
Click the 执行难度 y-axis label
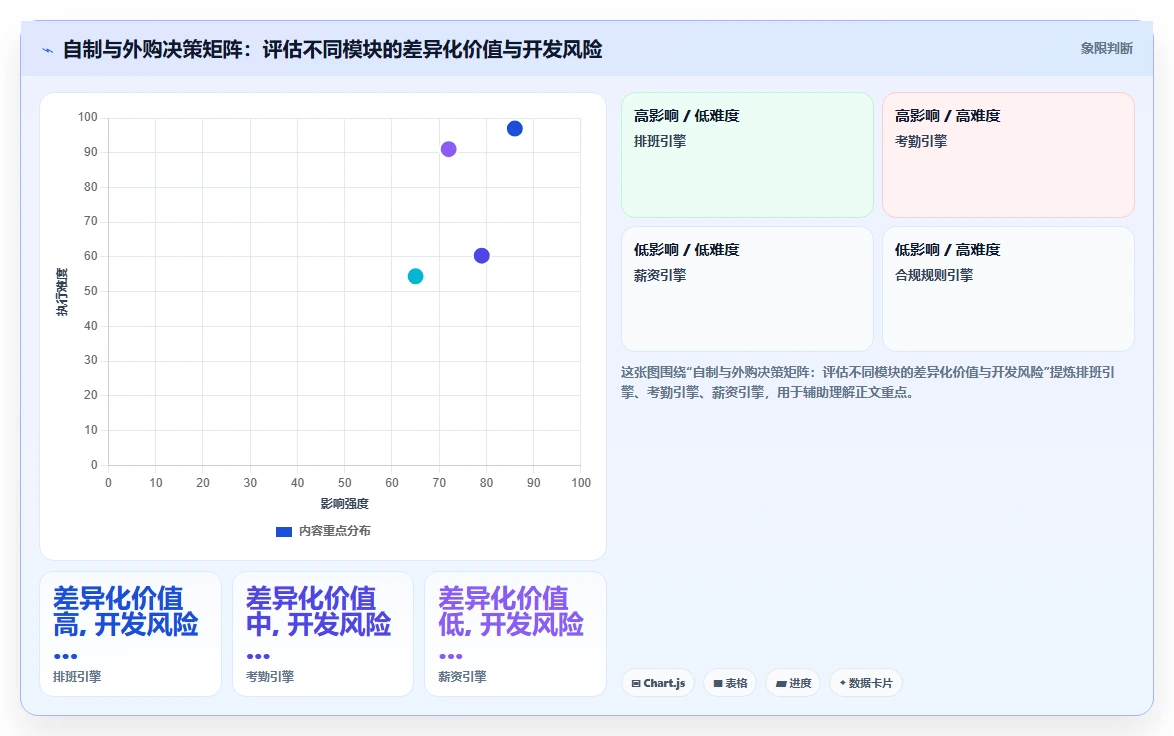[61, 291]
